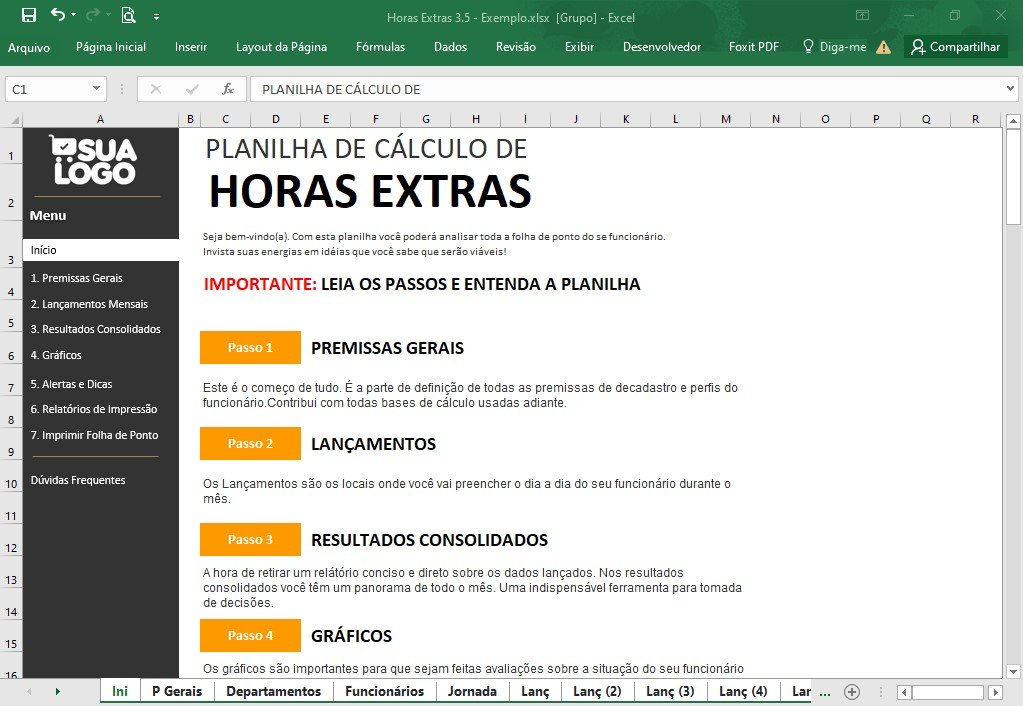Click the orange Passo 3 button
This screenshot has height=706, width=1023.
coord(251,540)
